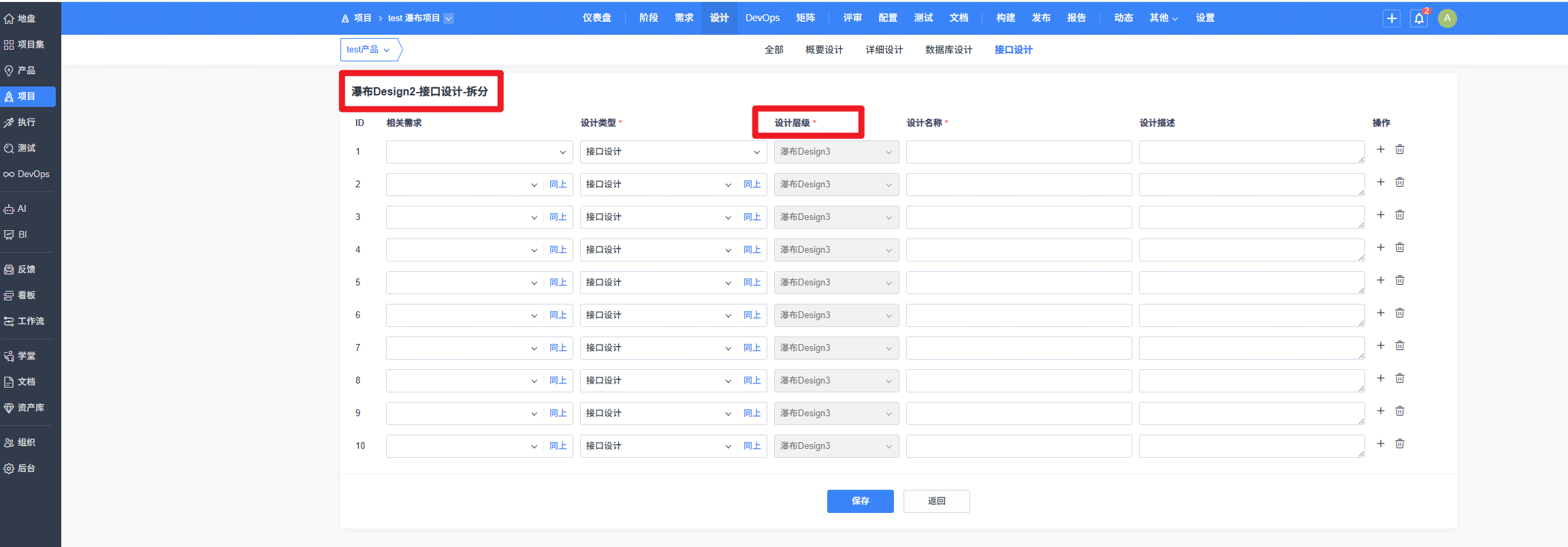This screenshot has width=1568, height=547.
Task: Switch to the 数据库设计 tab
Action: point(948,50)
